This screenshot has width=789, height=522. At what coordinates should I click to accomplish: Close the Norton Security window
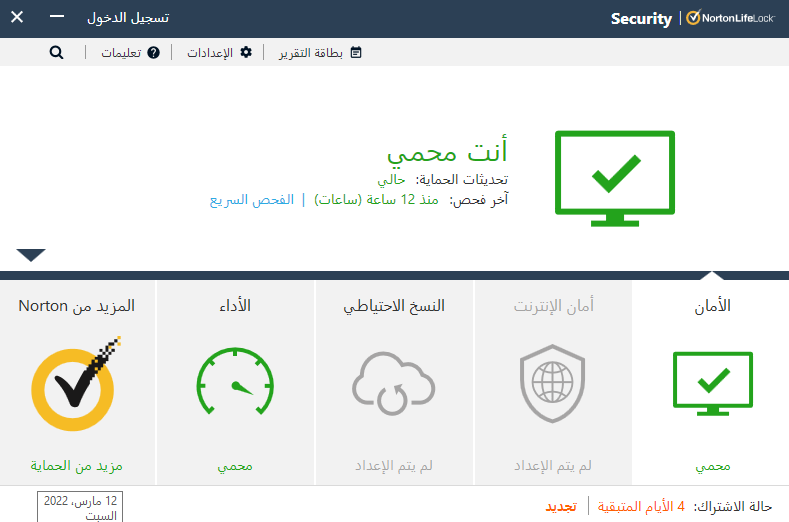[x=17, y=17]
